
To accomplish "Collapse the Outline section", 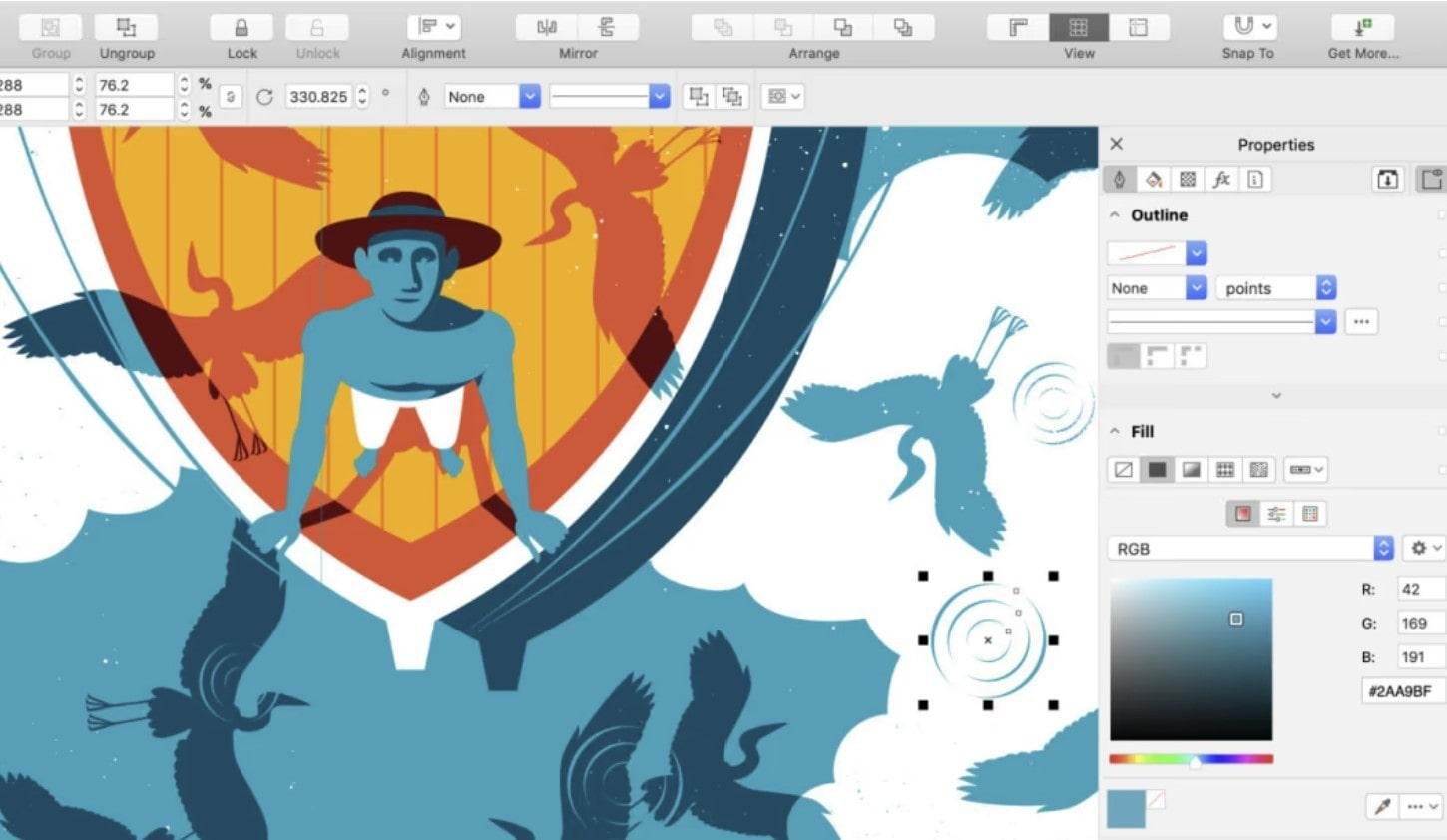I will pyautogui.click(x=1115, y=215).
